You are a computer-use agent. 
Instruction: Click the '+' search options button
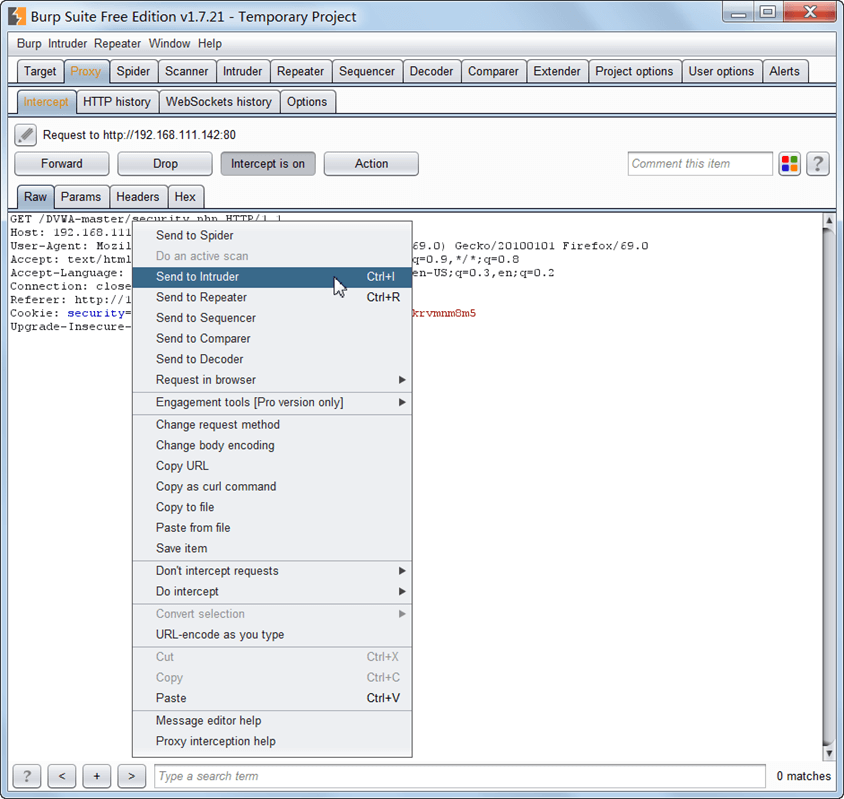click(96, 776)
